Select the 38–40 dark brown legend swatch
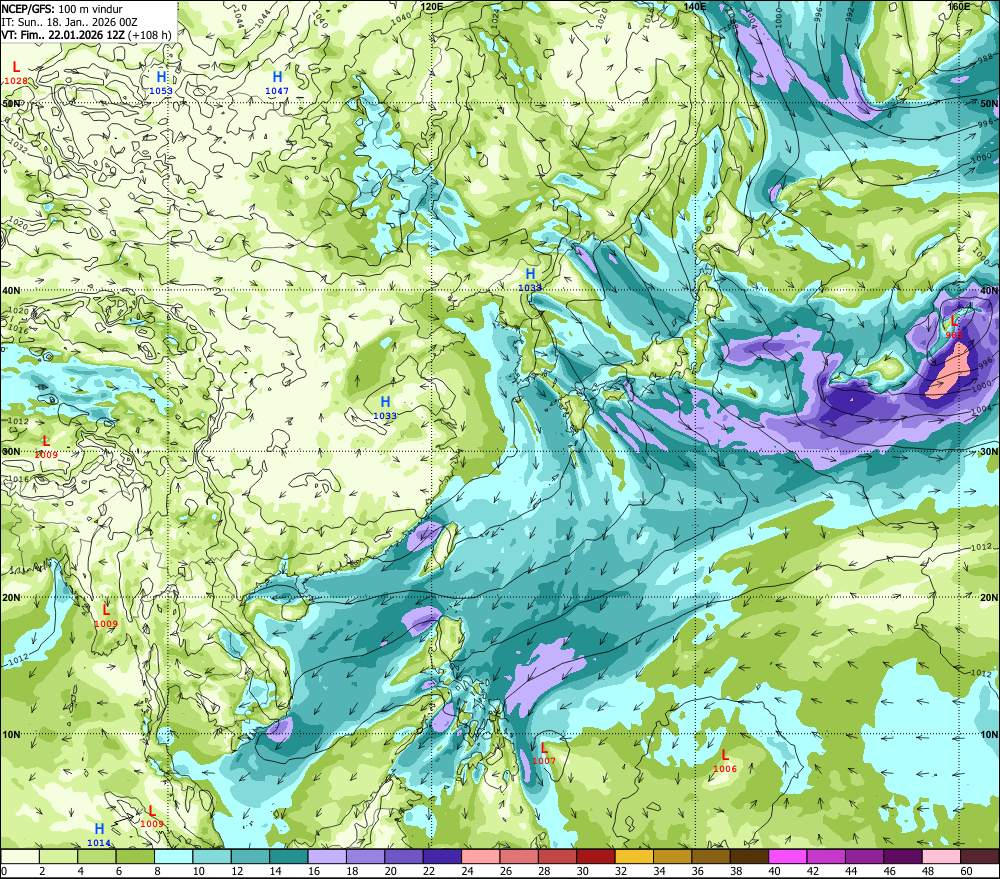Screen dimensions: 1000x879 tap(749, 857)
